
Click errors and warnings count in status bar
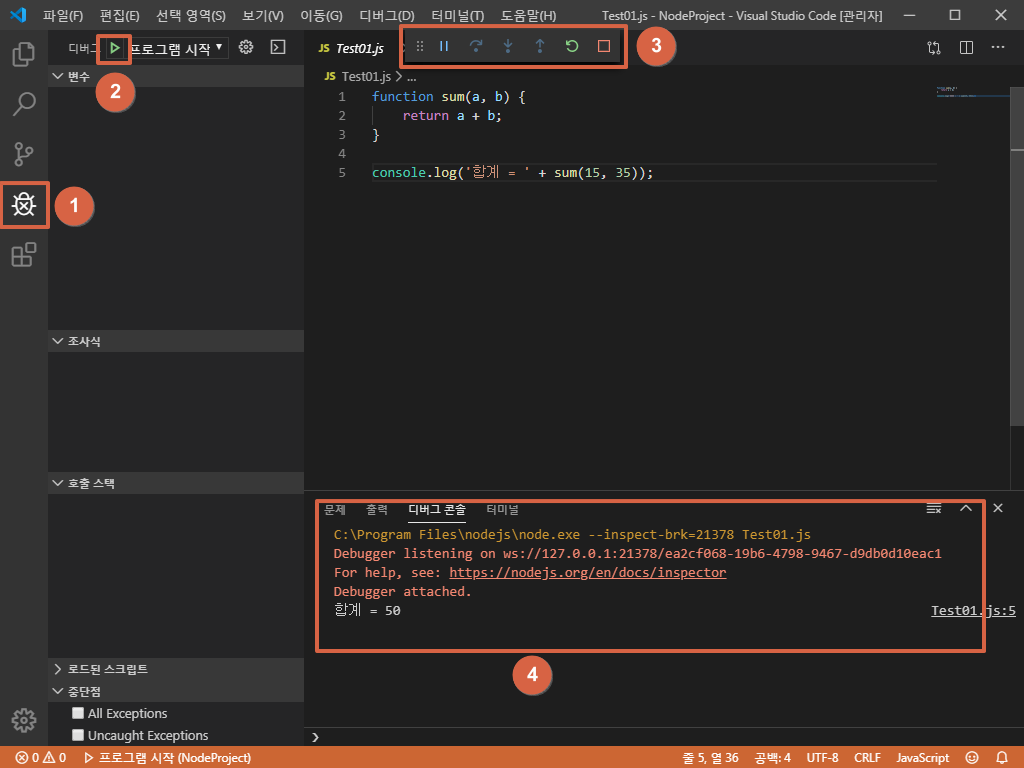coord(40,758)
